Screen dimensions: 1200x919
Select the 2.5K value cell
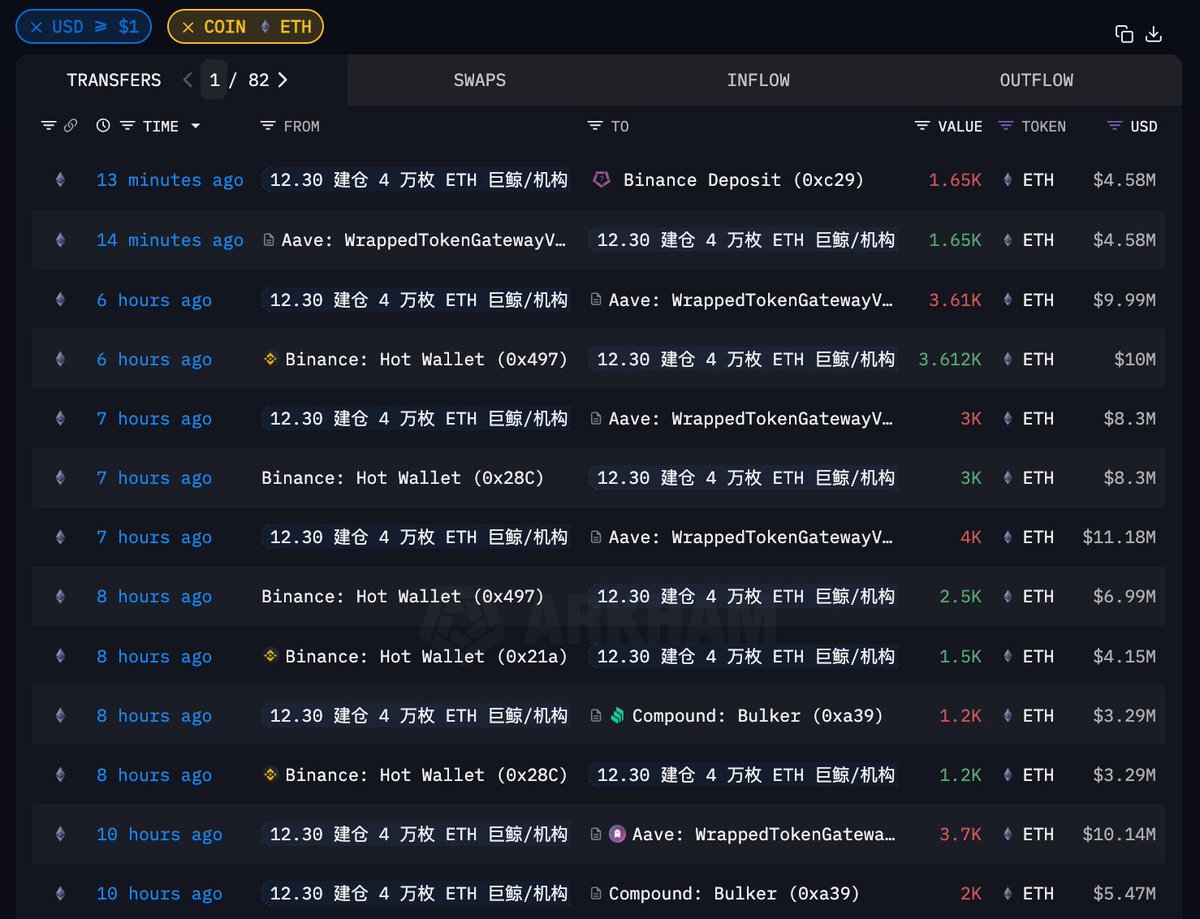960,597
